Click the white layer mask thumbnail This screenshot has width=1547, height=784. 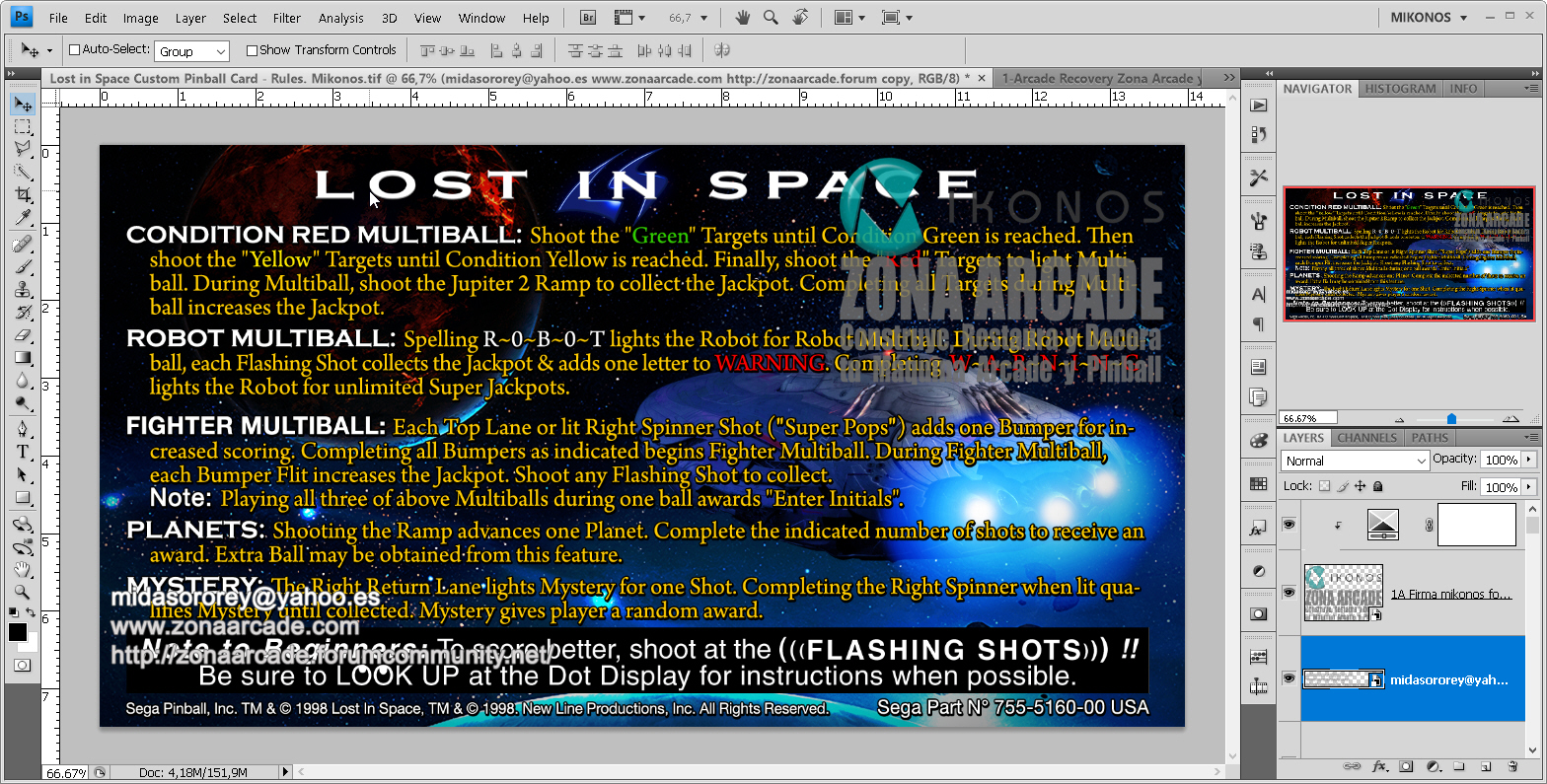pos(1476,525)
